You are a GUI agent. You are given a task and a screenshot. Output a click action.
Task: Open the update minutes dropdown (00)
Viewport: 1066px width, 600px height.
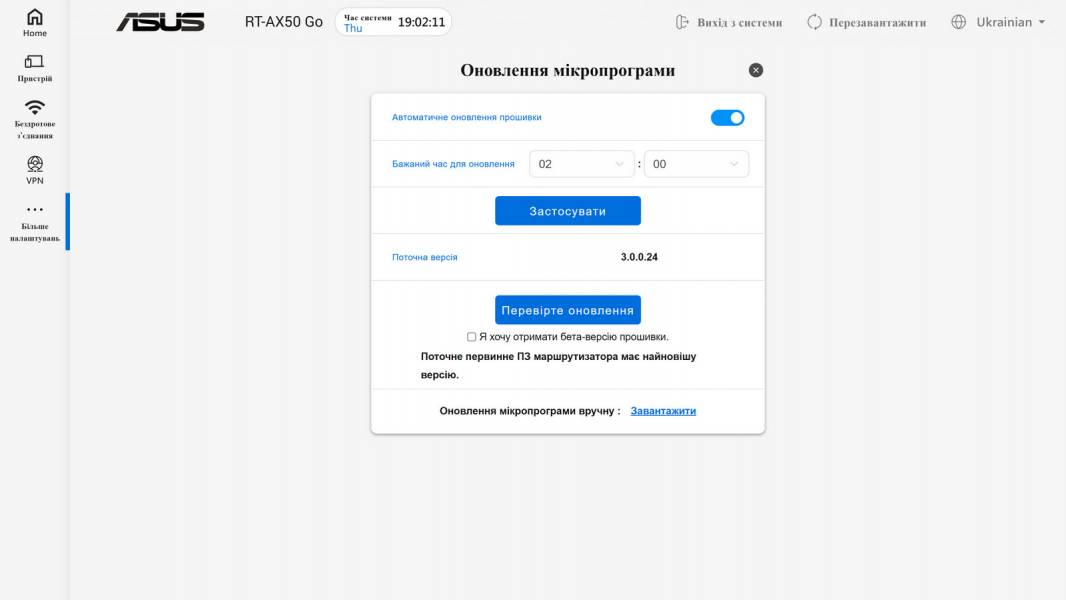(x=696, y=164)
